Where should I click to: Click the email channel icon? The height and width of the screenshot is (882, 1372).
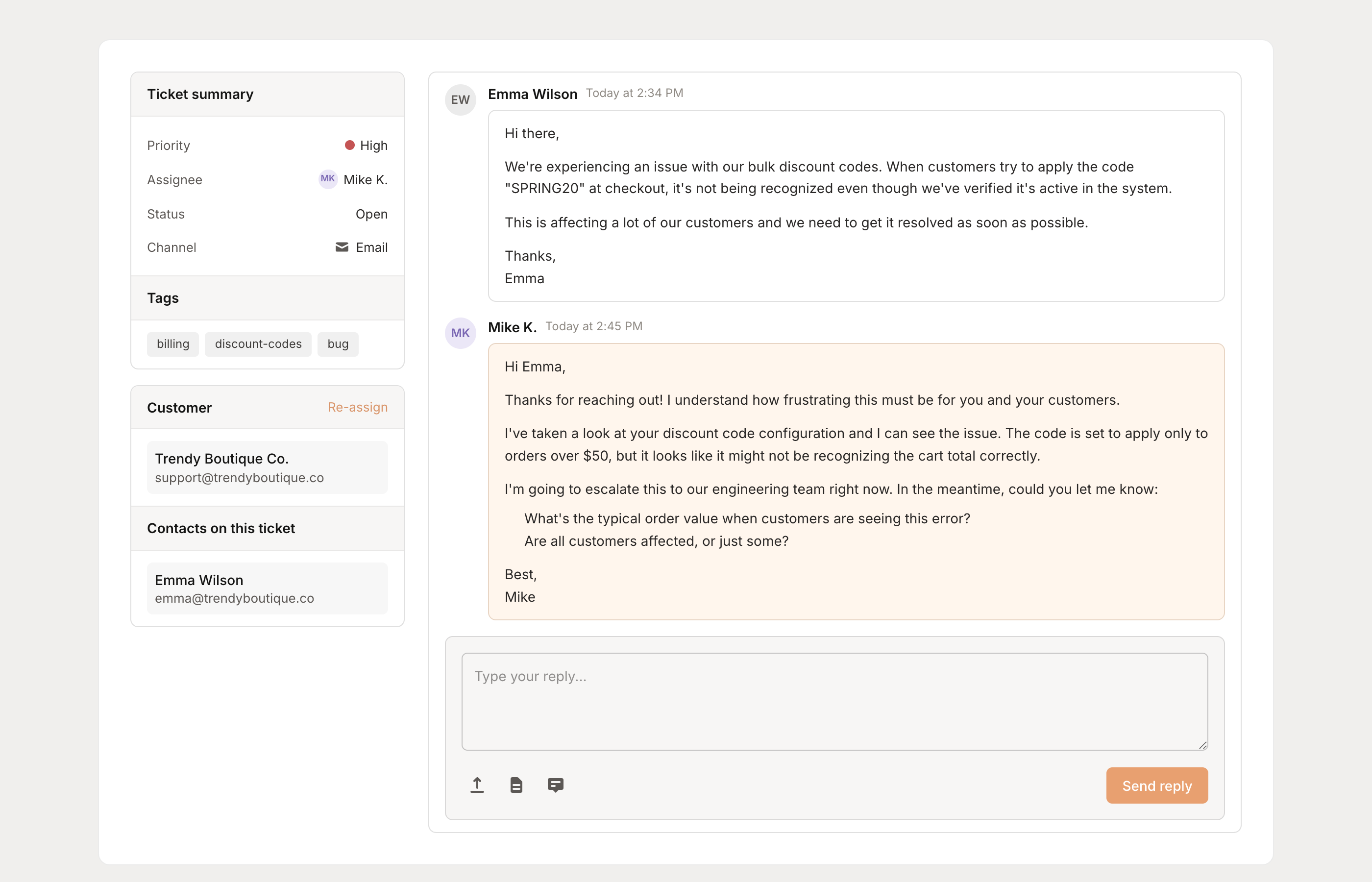pyautogui.click(x=341, y=247)
